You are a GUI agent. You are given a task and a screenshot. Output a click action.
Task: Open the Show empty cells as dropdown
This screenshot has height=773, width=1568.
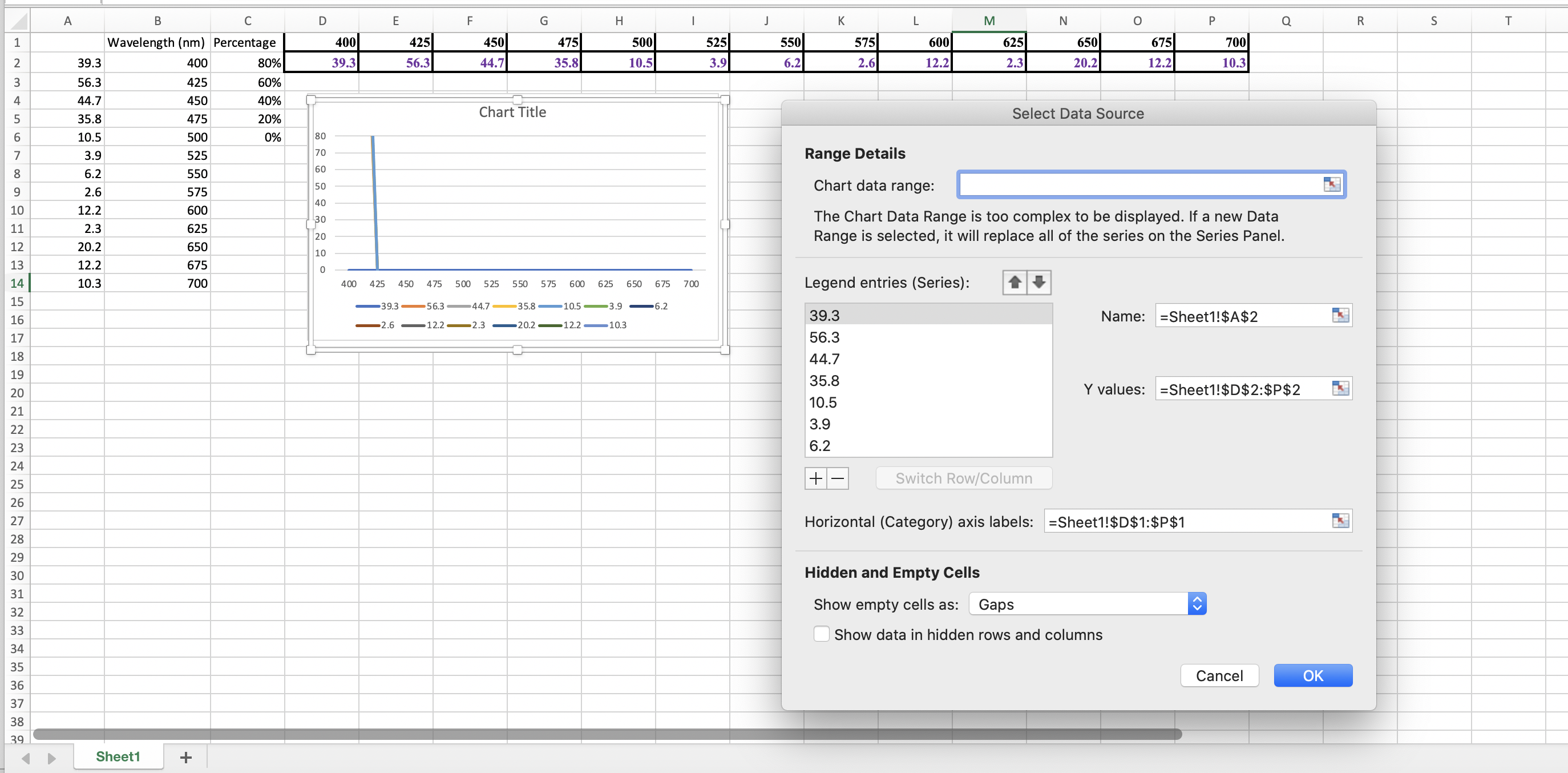click(x=1087, y=604)
